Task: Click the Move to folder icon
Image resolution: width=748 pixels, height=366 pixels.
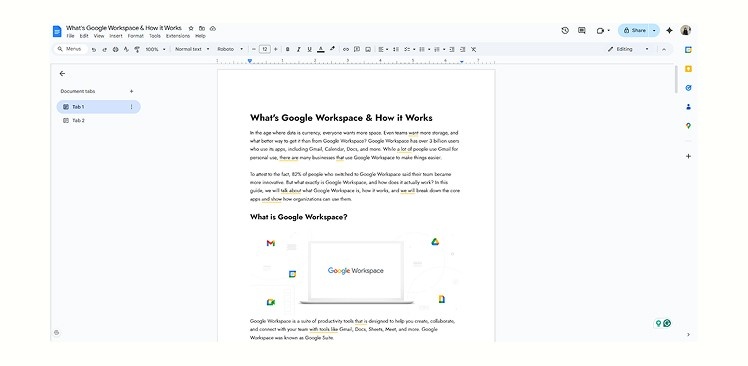Action: (202, 29)
